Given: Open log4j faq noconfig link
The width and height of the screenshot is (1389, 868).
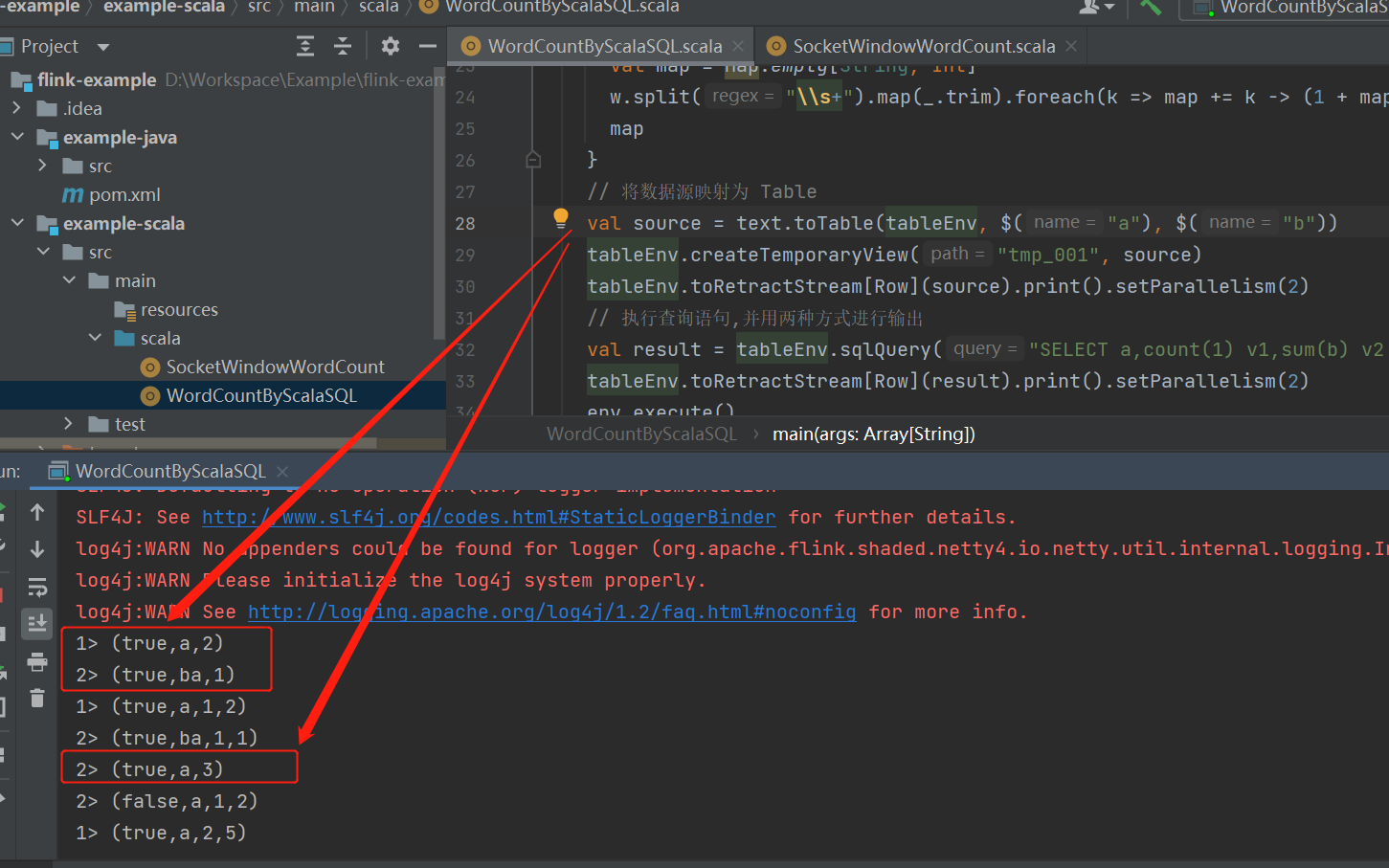Looking at the screenshot, I should (551, 612).
